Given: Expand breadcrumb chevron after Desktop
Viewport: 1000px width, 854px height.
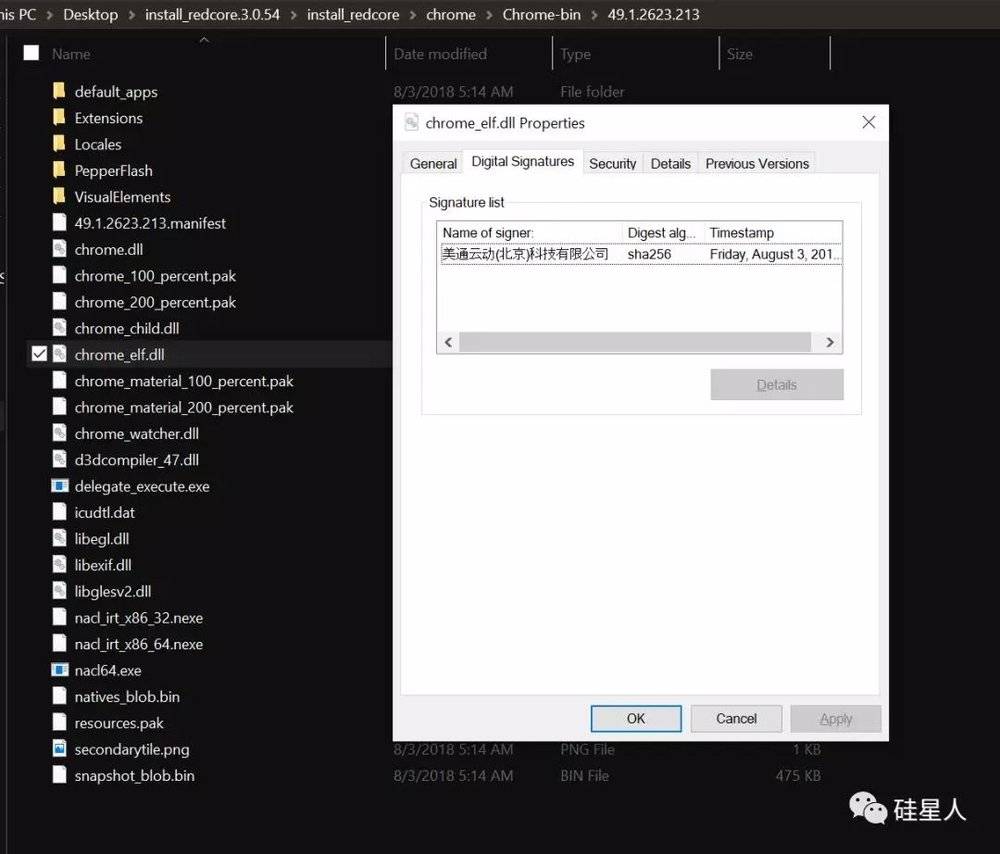Looking at the screenshot, I should pyautogui.click(x=131, y=15).
